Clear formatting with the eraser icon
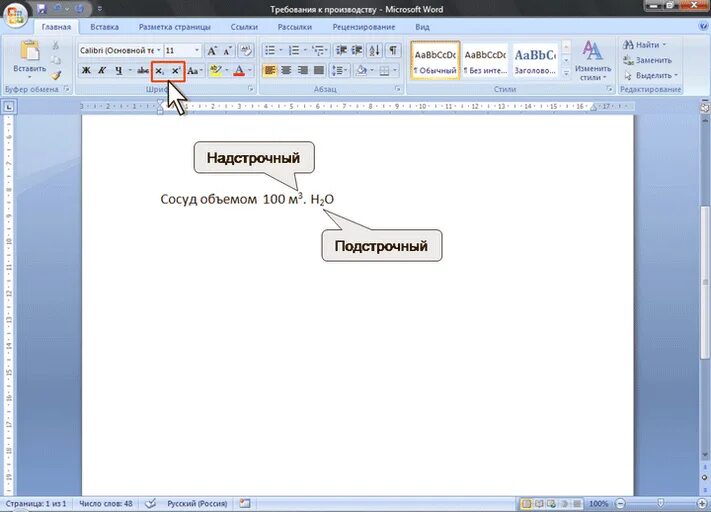Viewport: 711px width, 512px height. point(246,50)
